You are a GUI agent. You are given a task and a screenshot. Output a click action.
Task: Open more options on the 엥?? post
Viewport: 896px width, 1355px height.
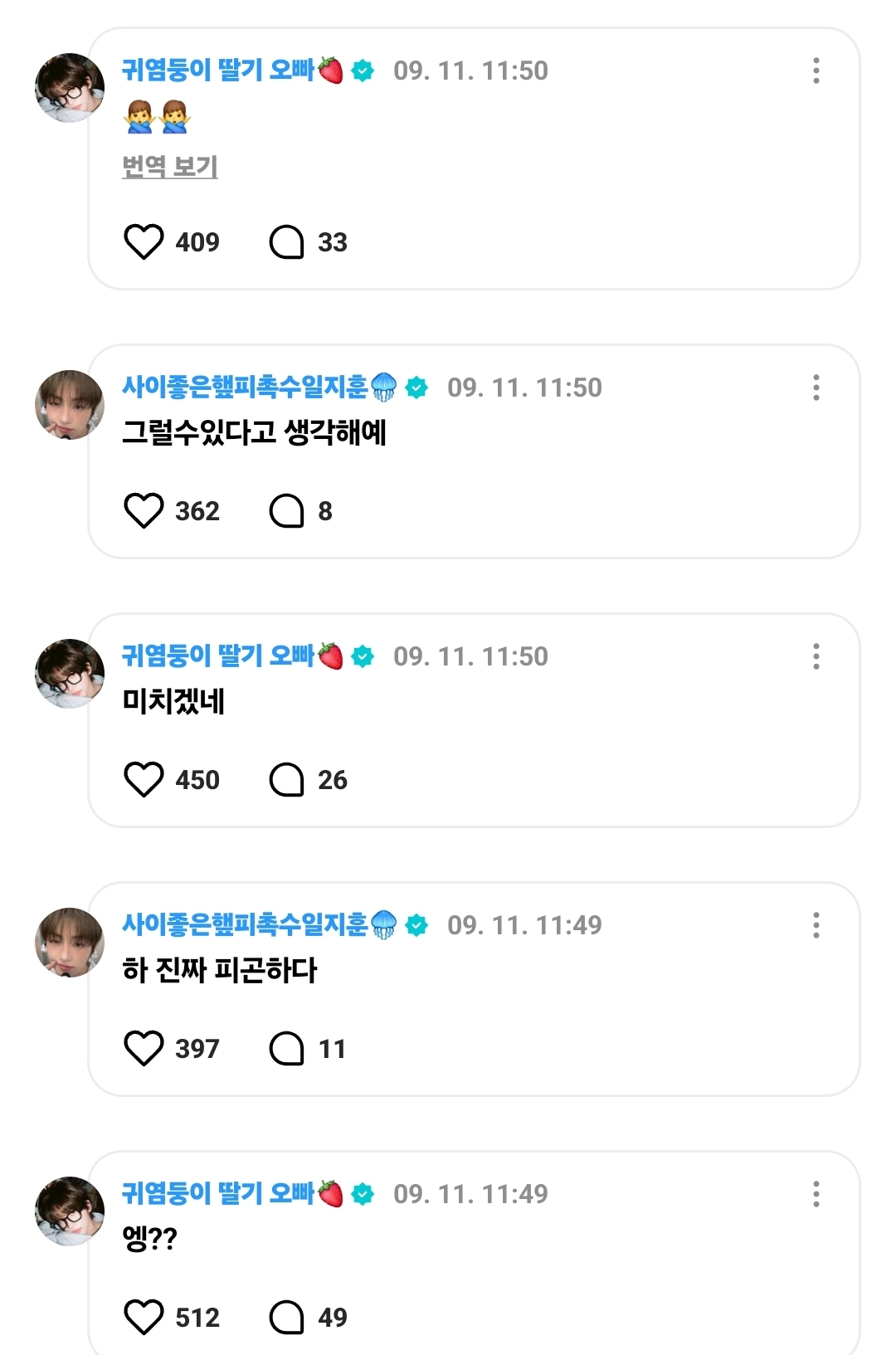pyautogui.click(x=816, y=1195)
